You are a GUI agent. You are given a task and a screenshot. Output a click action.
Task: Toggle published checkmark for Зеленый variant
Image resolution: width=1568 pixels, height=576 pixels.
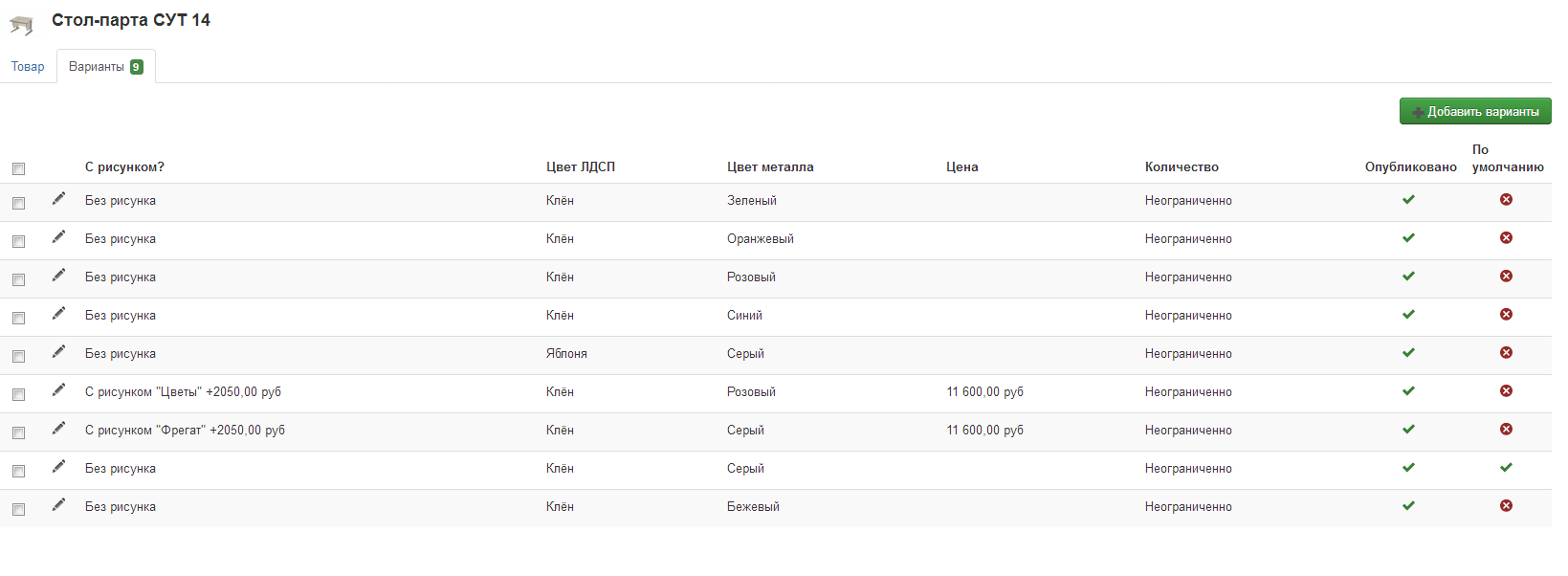tap(1408, 200)
